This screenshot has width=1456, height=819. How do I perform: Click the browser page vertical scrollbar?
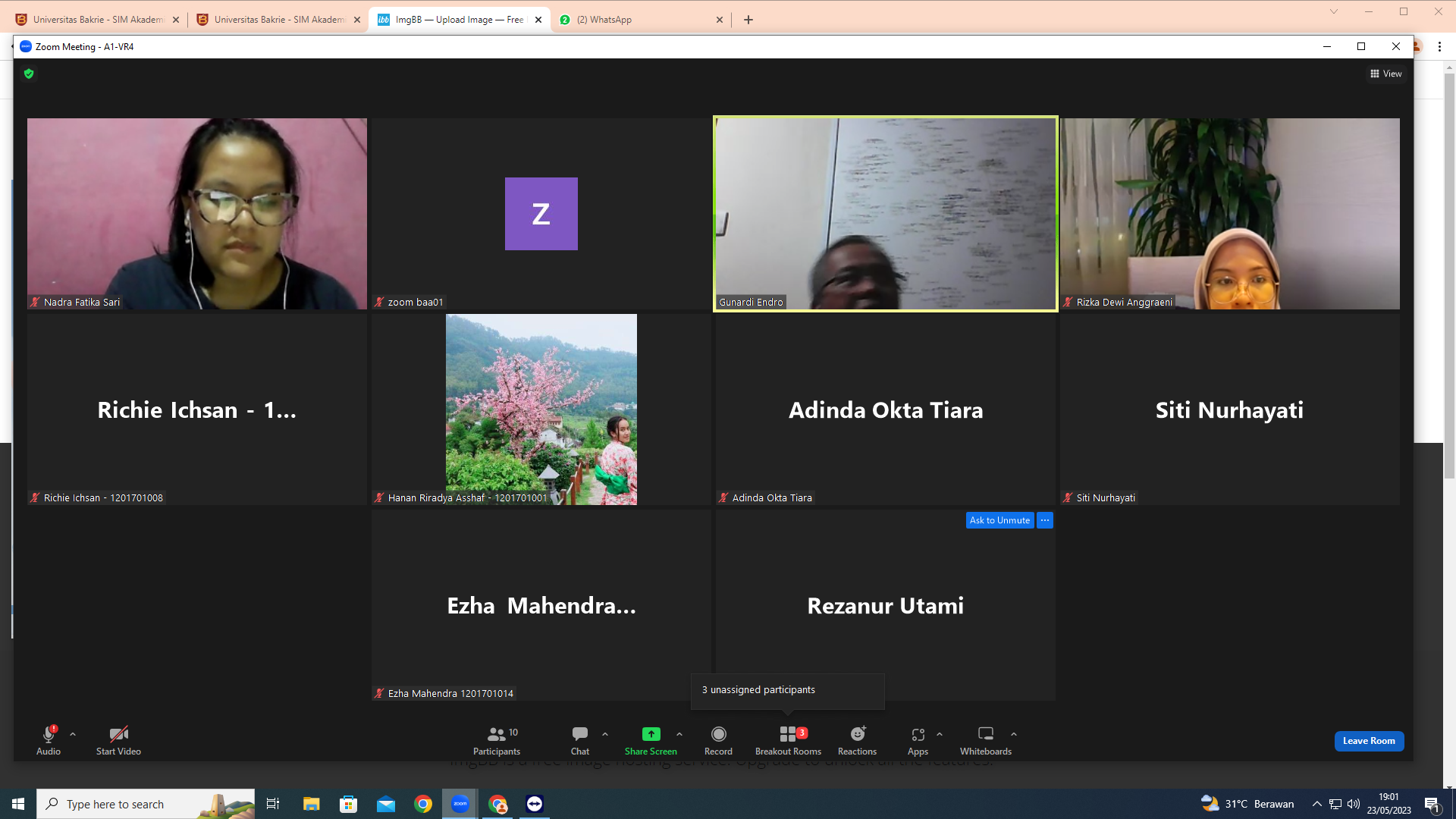(1449, 277)
